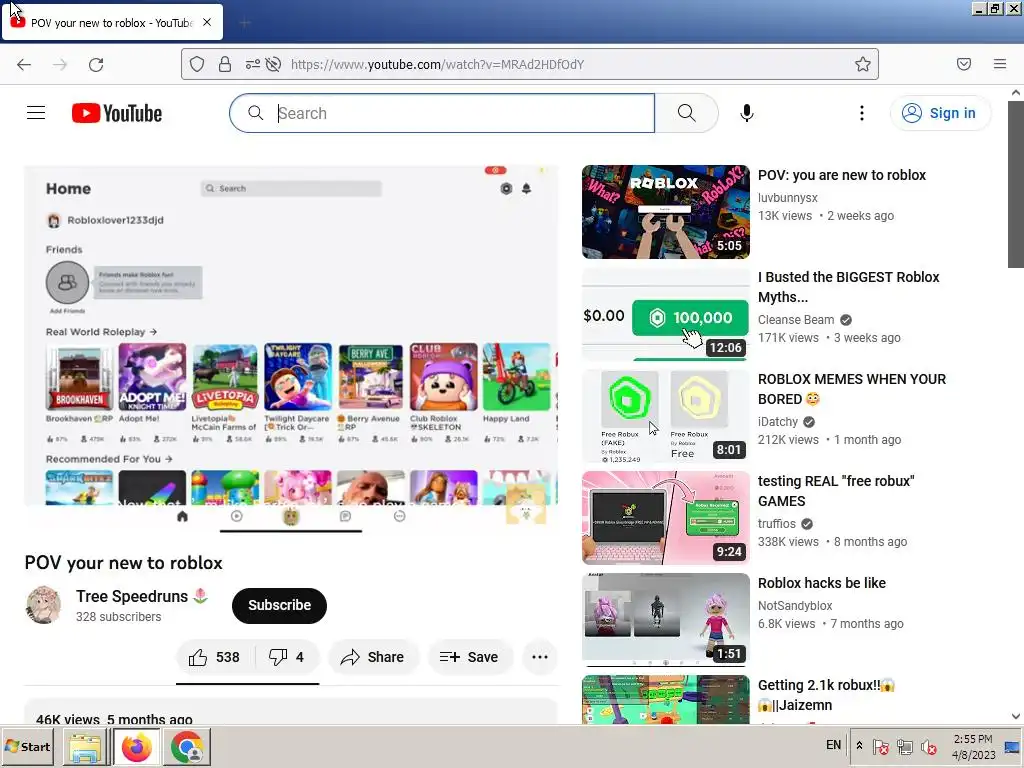
Task: Click luvbunnysx channel name
Action: [x=788, y=197]
